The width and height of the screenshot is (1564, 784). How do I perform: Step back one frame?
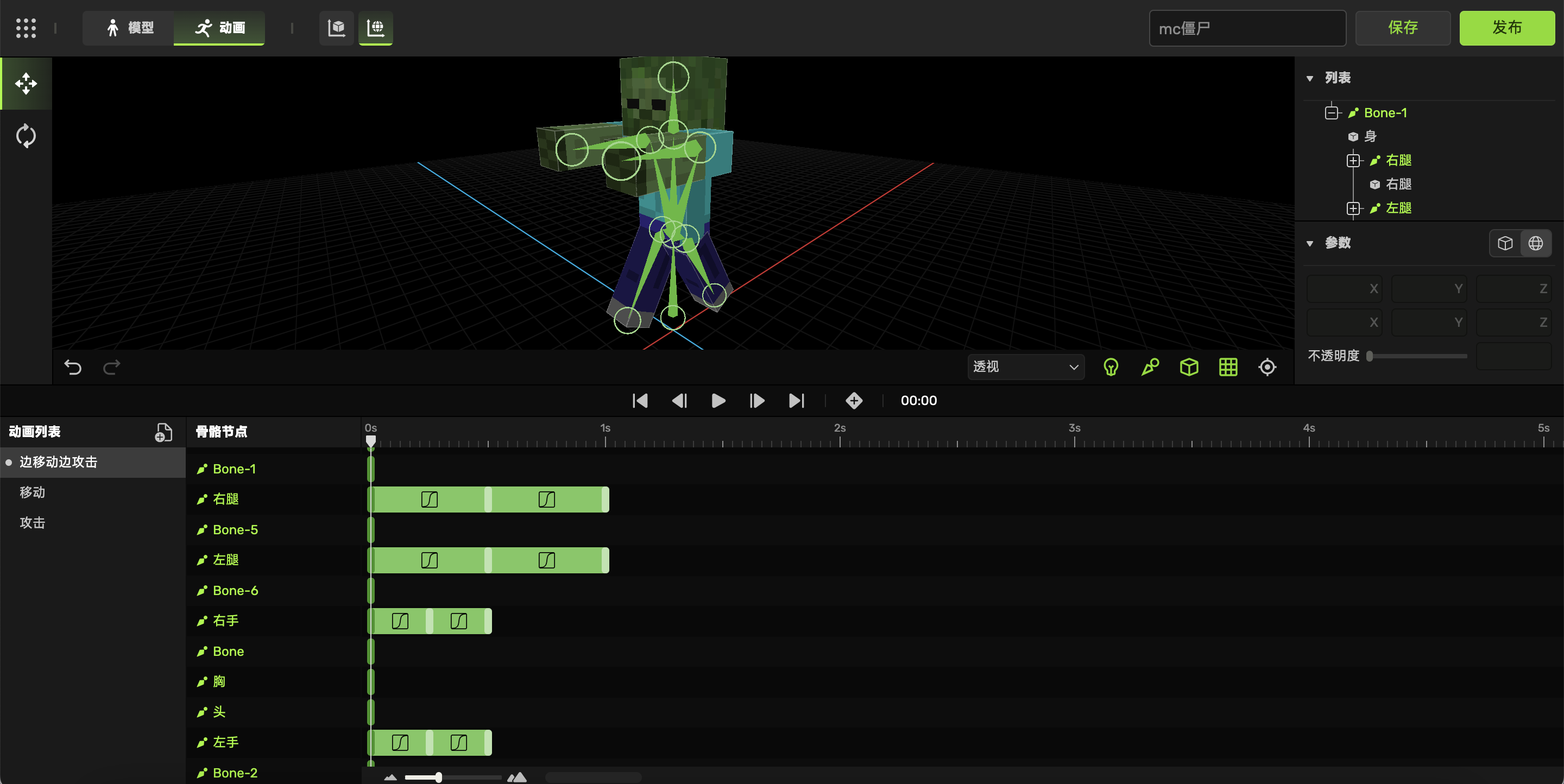tap(679, 401)
